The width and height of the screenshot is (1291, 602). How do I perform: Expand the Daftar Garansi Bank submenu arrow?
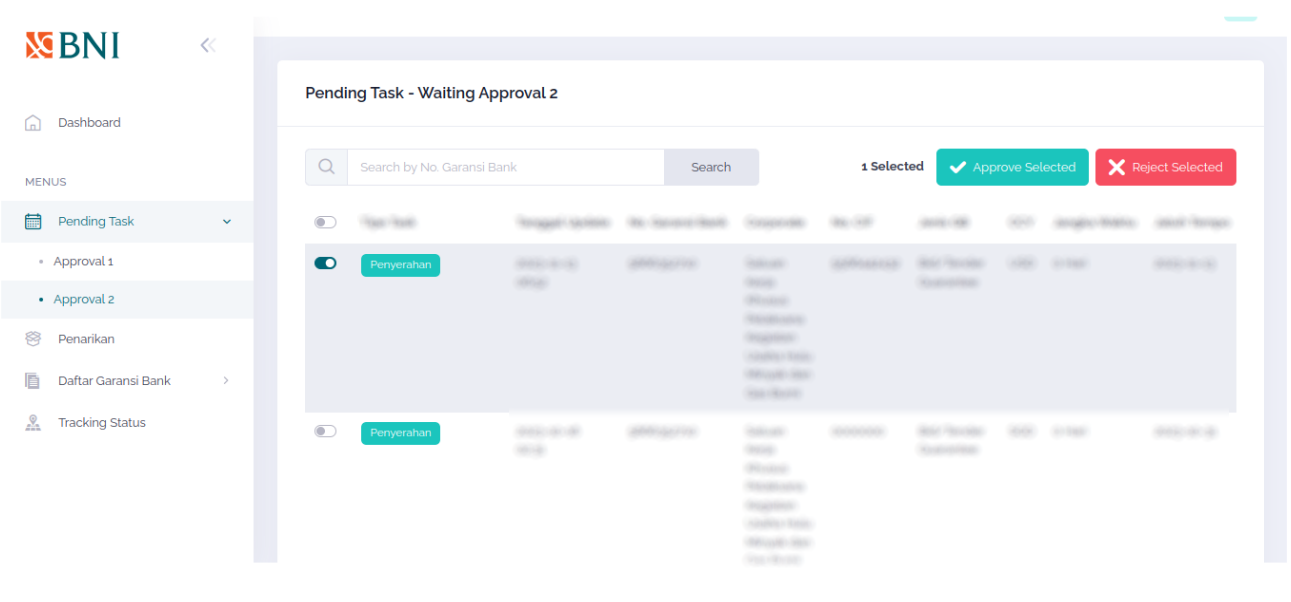tap(226, 381)
